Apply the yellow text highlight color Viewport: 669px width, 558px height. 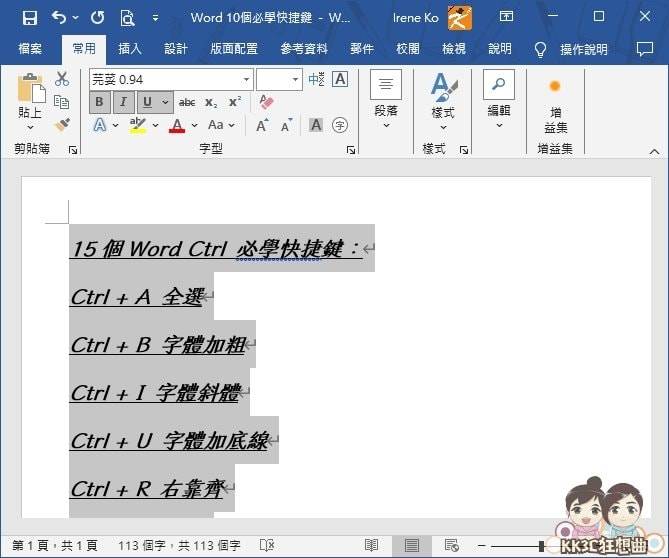point(138,125)
